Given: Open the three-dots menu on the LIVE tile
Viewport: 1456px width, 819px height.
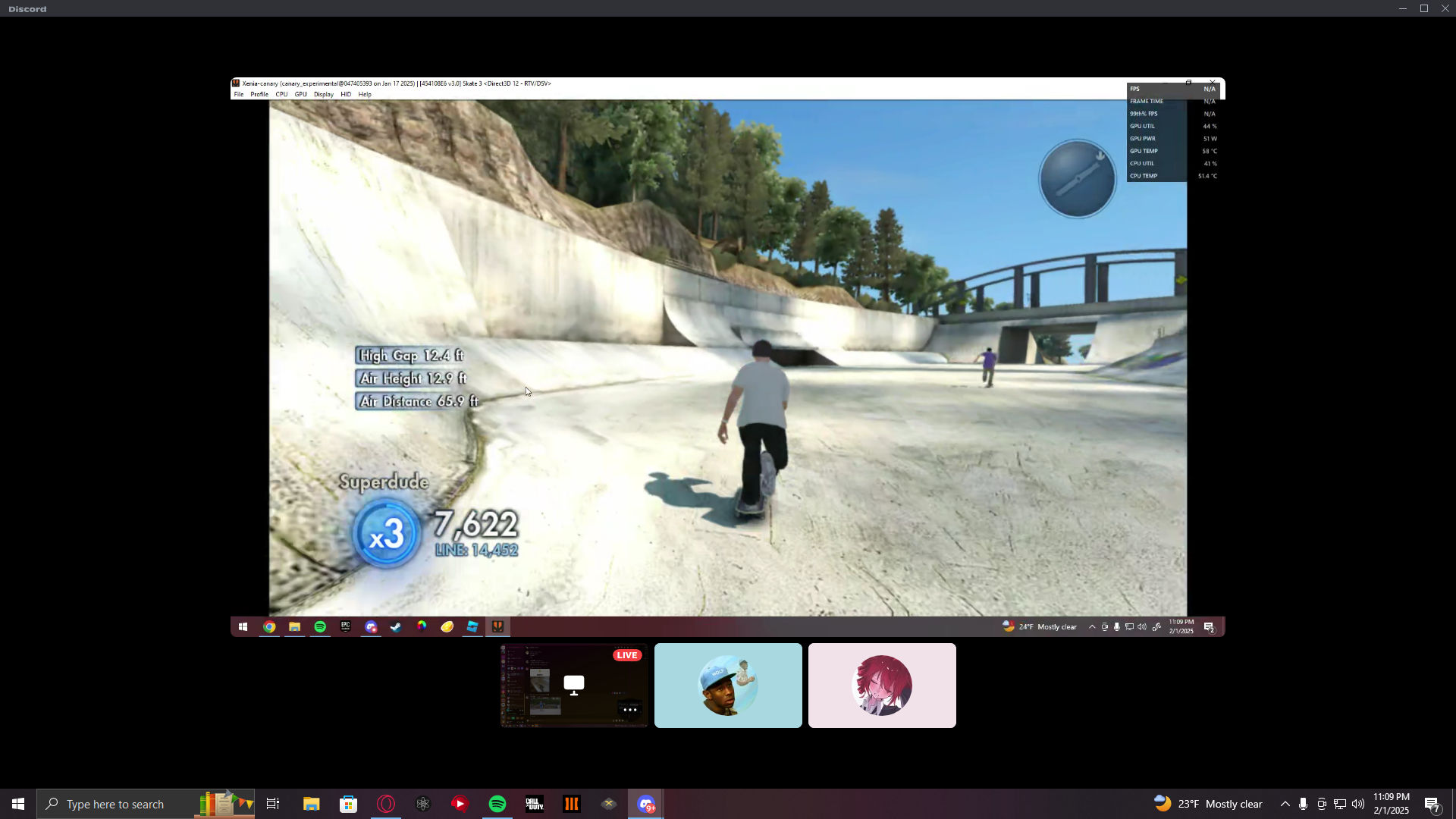Looking at the screenshot, I should (x=629, y=710).
